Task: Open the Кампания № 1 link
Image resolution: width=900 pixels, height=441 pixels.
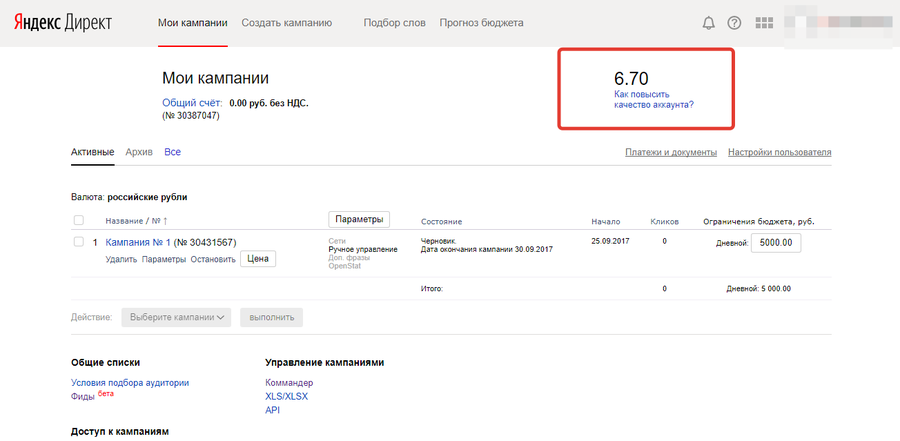Action: [x=138, y=242]
